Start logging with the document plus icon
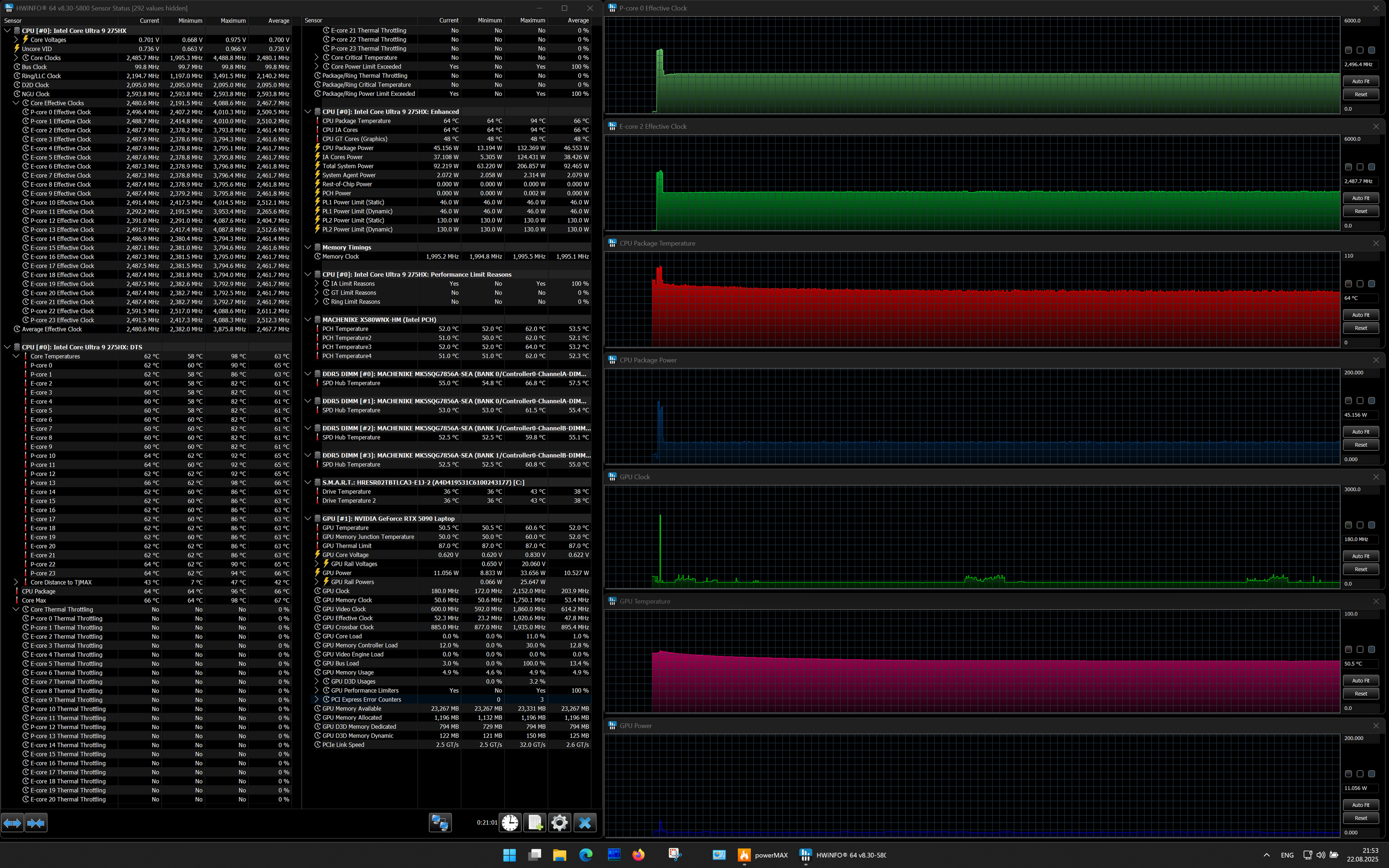The image size is (1389, 868). click(x=535, y=823)
